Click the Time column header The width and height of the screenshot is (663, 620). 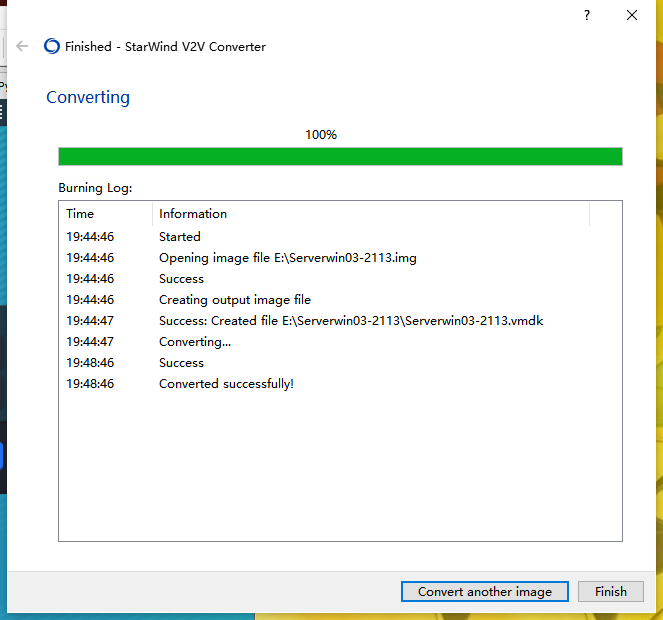click(105, 214)
